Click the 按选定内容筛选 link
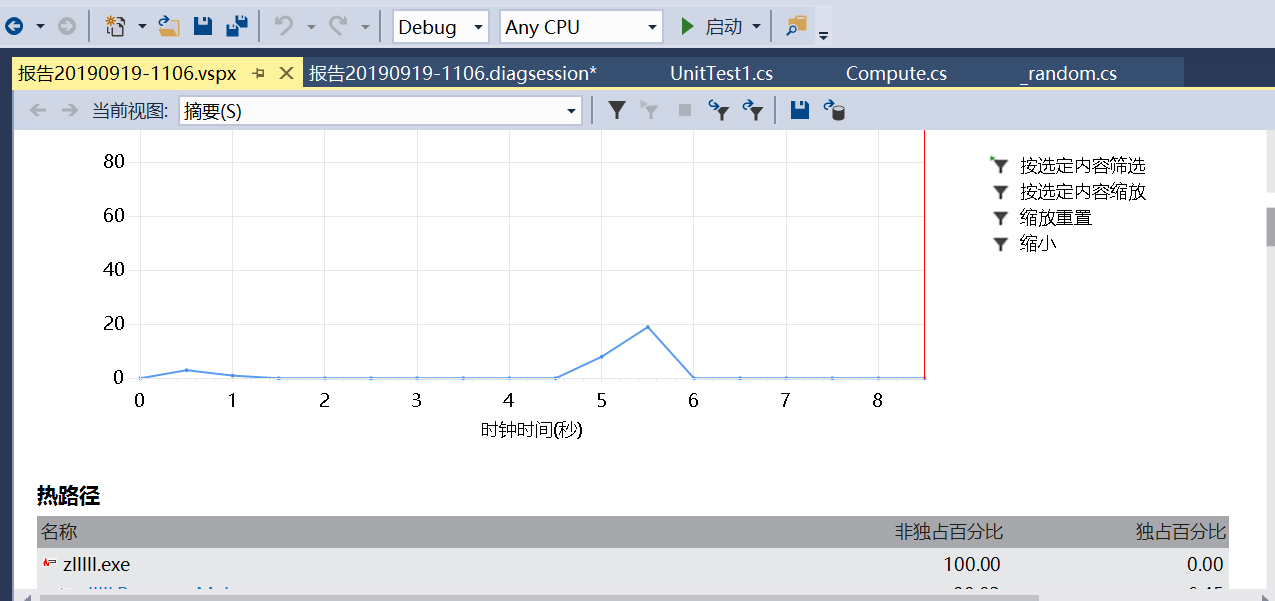Viewport: 1275px width, 601px height. point(1082,166)
